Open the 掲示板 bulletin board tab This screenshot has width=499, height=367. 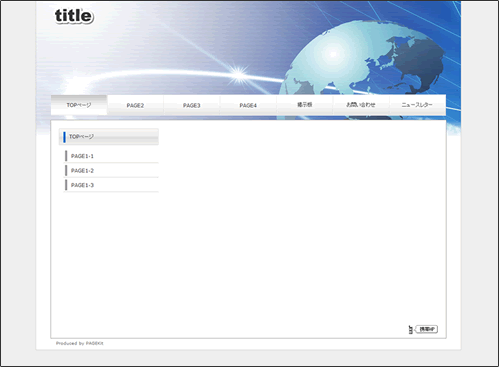click(x=305, y=105)
